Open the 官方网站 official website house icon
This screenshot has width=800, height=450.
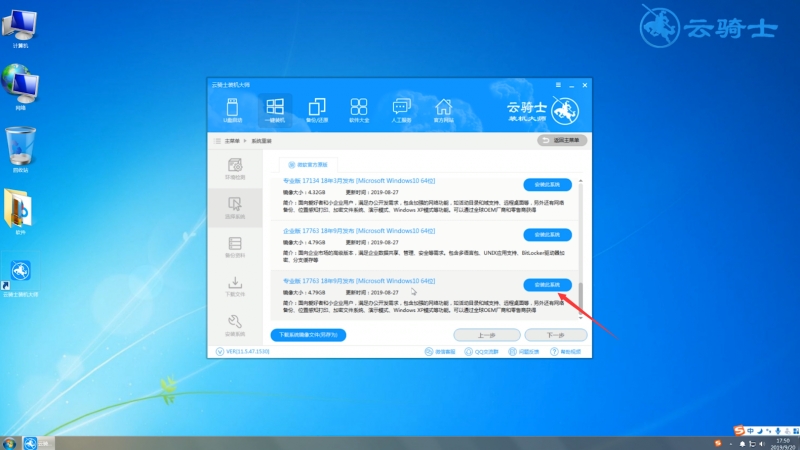pos(443,110)
